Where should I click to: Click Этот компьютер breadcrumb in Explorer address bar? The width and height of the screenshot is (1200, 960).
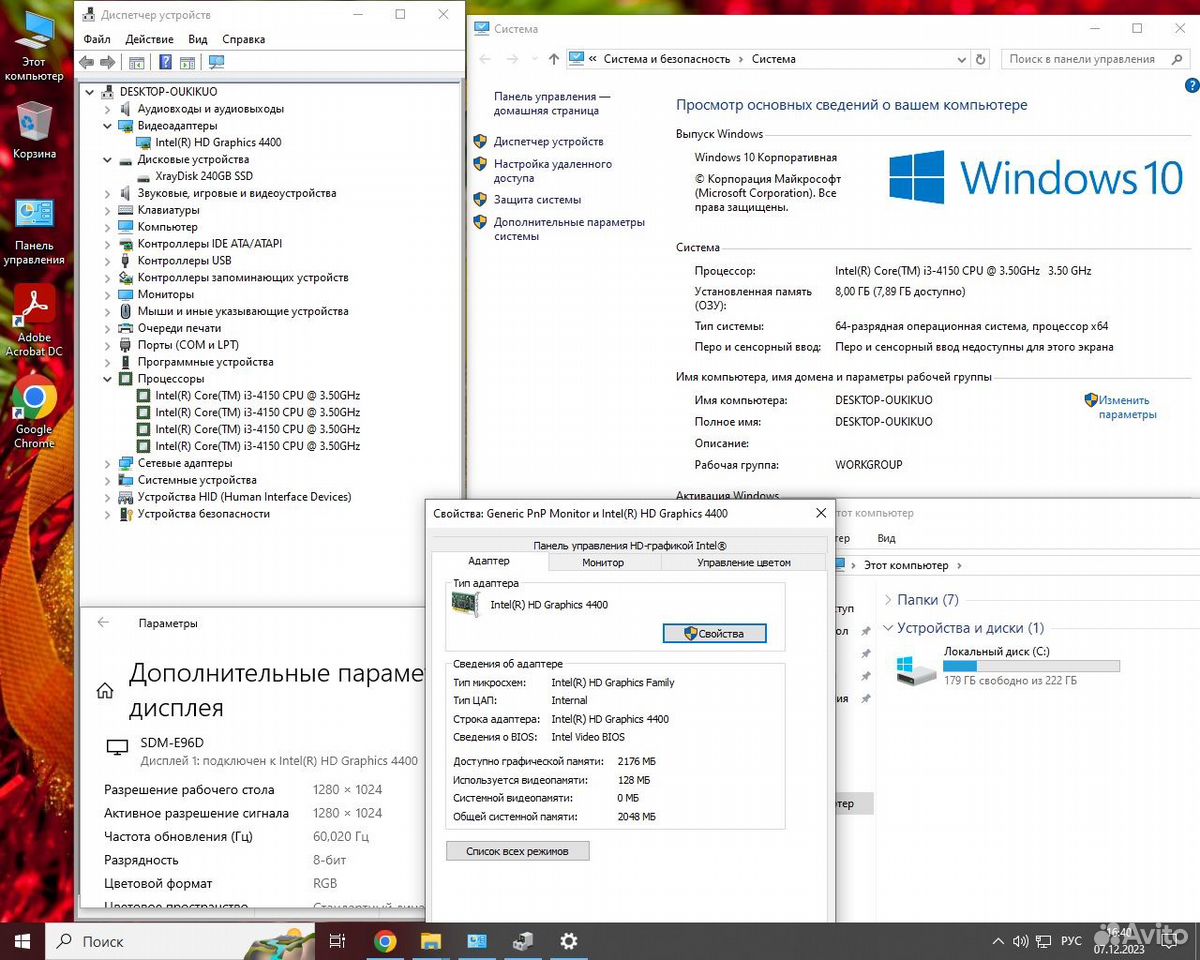pos(906,565)
